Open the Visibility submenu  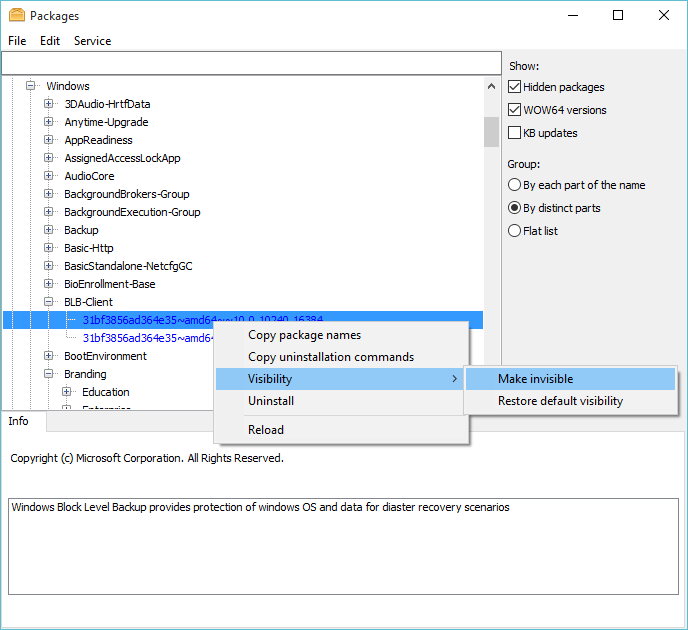coord(340,379)
